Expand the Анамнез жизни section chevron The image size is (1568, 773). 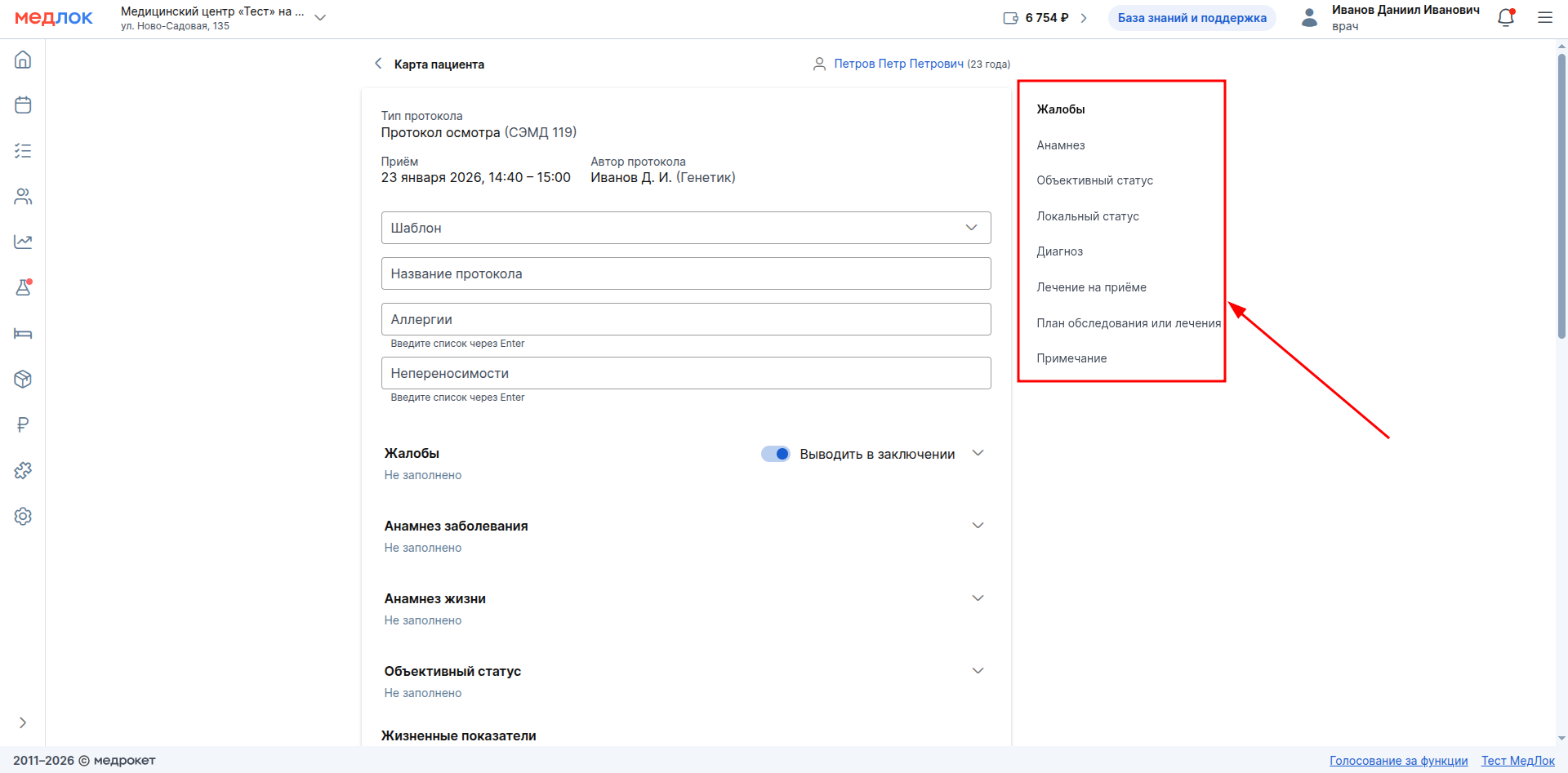(978, 598)
